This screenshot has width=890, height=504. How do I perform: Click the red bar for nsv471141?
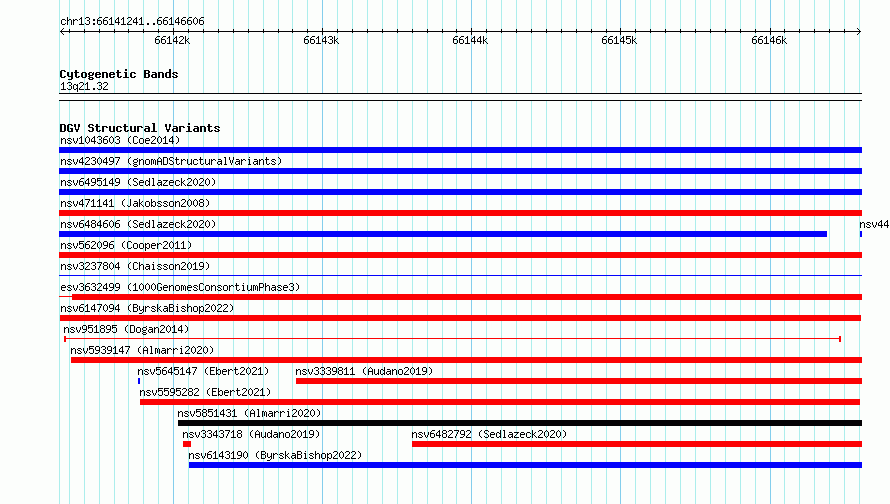(x=460, y=213)
